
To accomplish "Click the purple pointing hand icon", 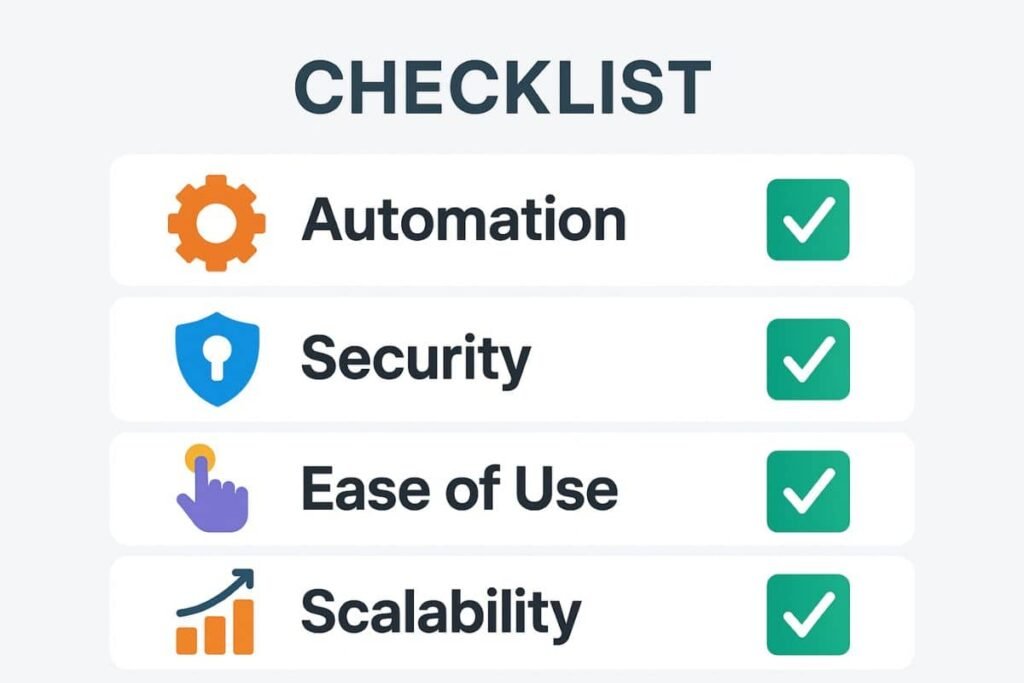I will tap(212, 494).
